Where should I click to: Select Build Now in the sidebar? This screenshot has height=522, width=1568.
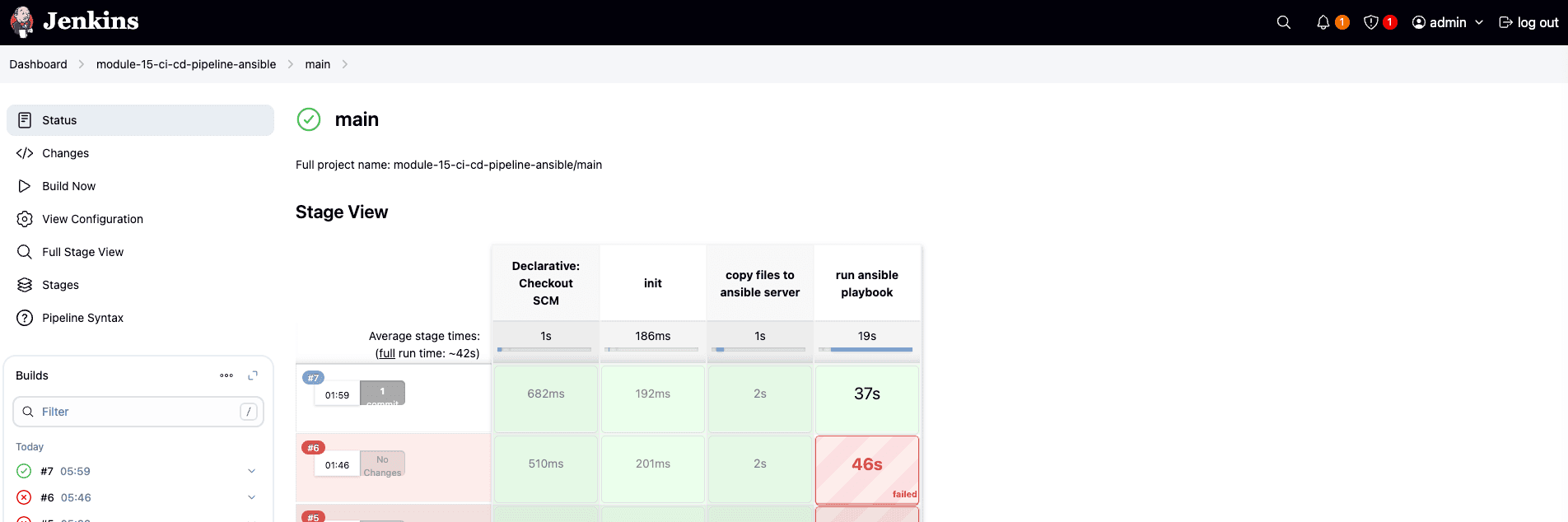pyautogui.click(x=140, y=186)
